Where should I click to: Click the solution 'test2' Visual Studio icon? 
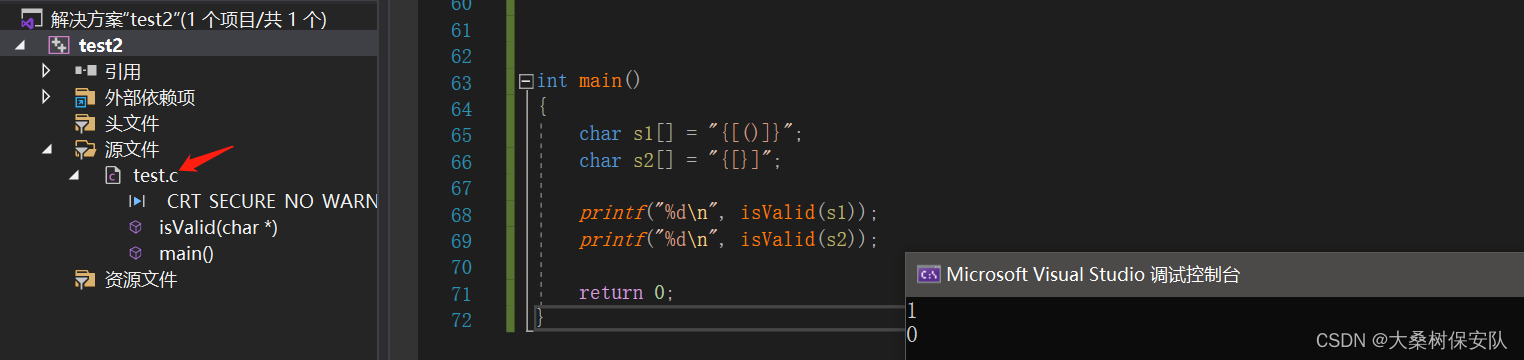click(31, 19)
